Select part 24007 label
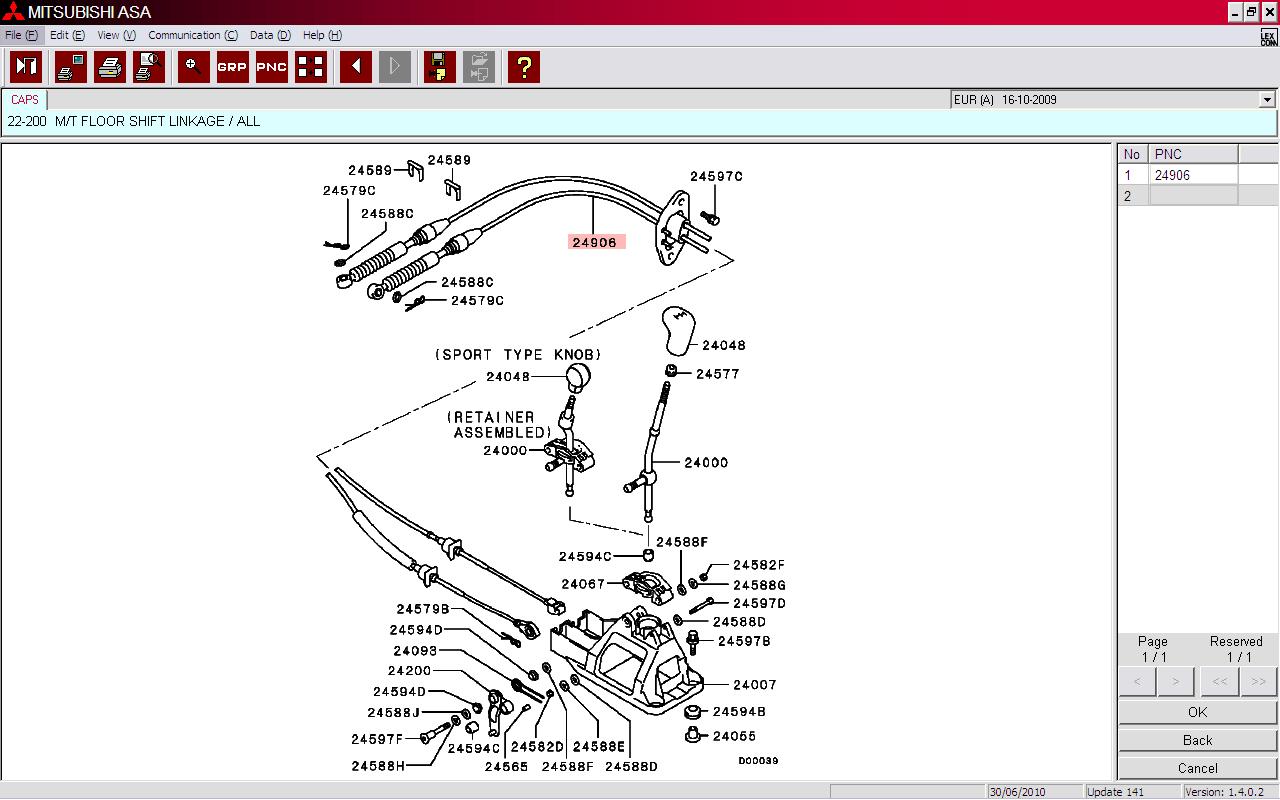The height and width of the screenshot is (800, 1280). [755, 685]
